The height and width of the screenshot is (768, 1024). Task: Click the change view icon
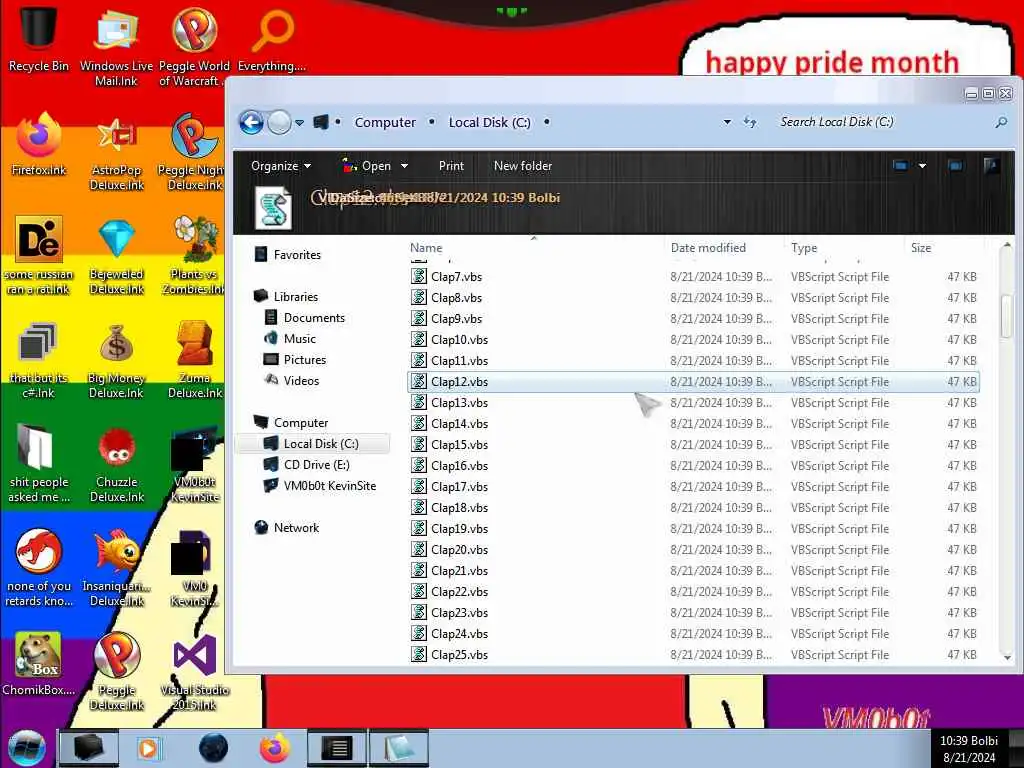901,166
